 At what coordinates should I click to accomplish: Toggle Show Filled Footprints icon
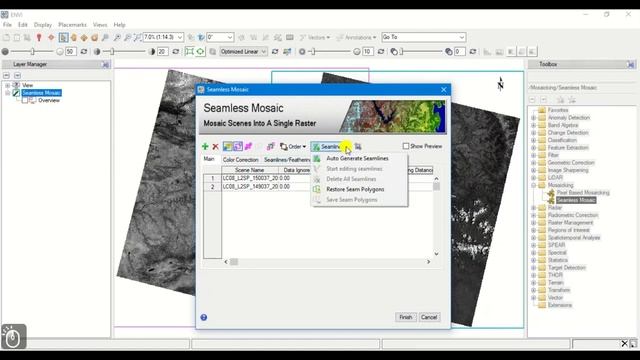tap(227, 146)
